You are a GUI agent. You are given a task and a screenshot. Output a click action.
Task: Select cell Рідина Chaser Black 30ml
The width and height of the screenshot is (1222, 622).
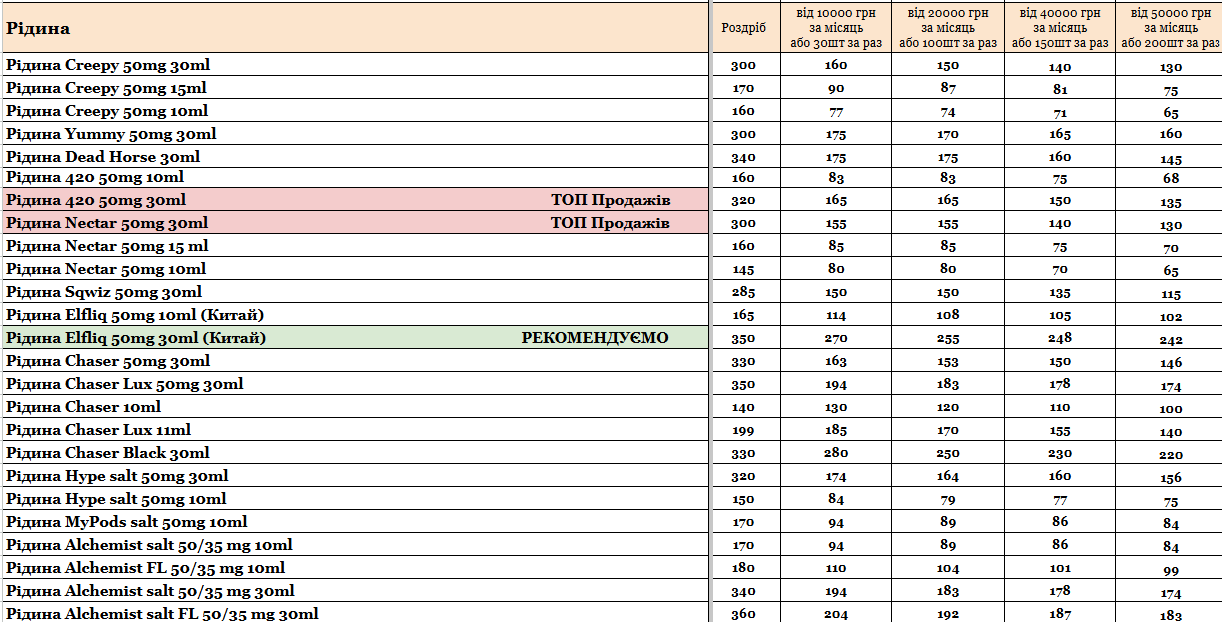[355, 453]
